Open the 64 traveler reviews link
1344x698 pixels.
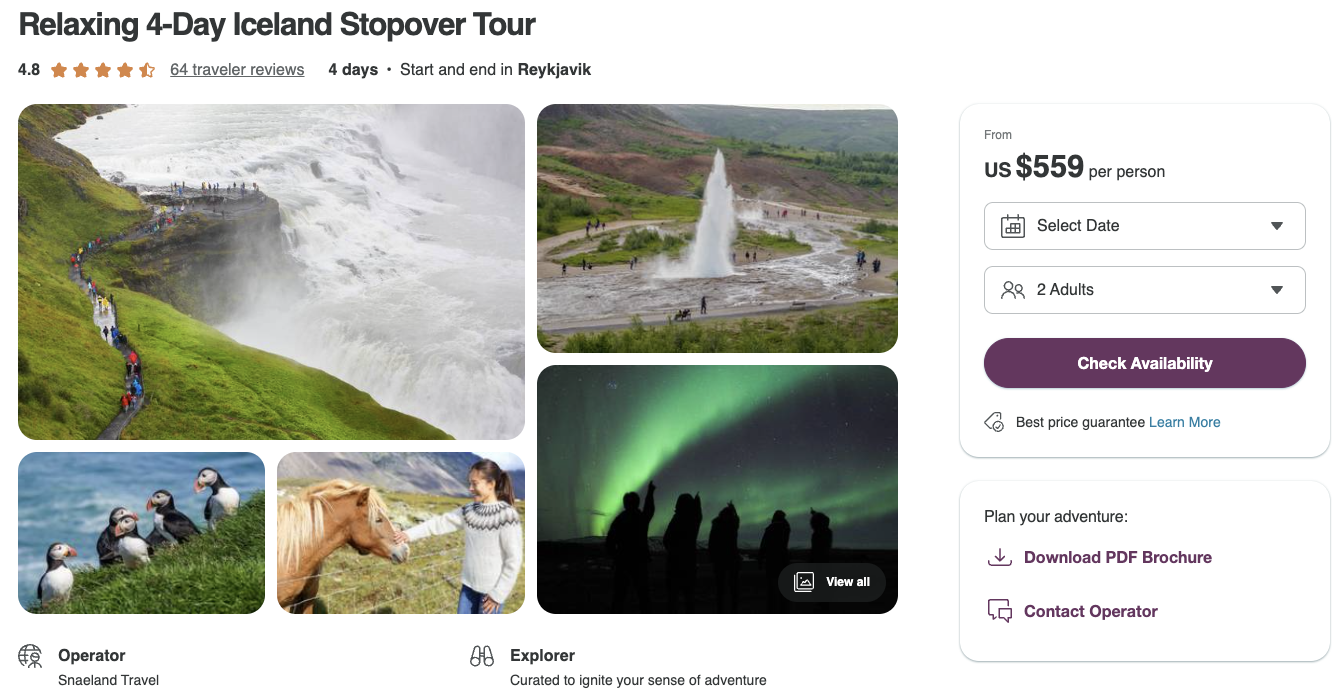point(237,70)
